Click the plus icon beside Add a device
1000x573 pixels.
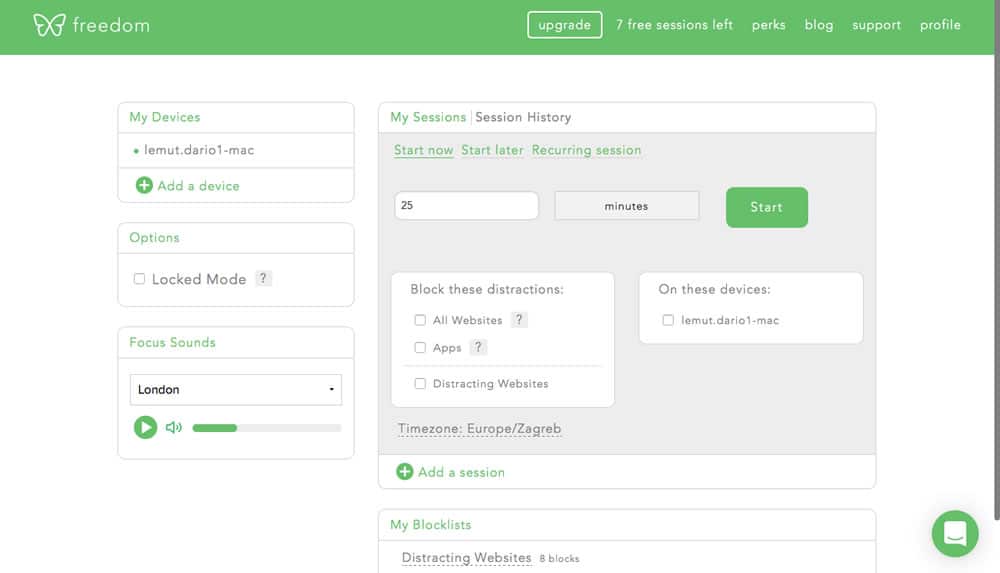144,185
